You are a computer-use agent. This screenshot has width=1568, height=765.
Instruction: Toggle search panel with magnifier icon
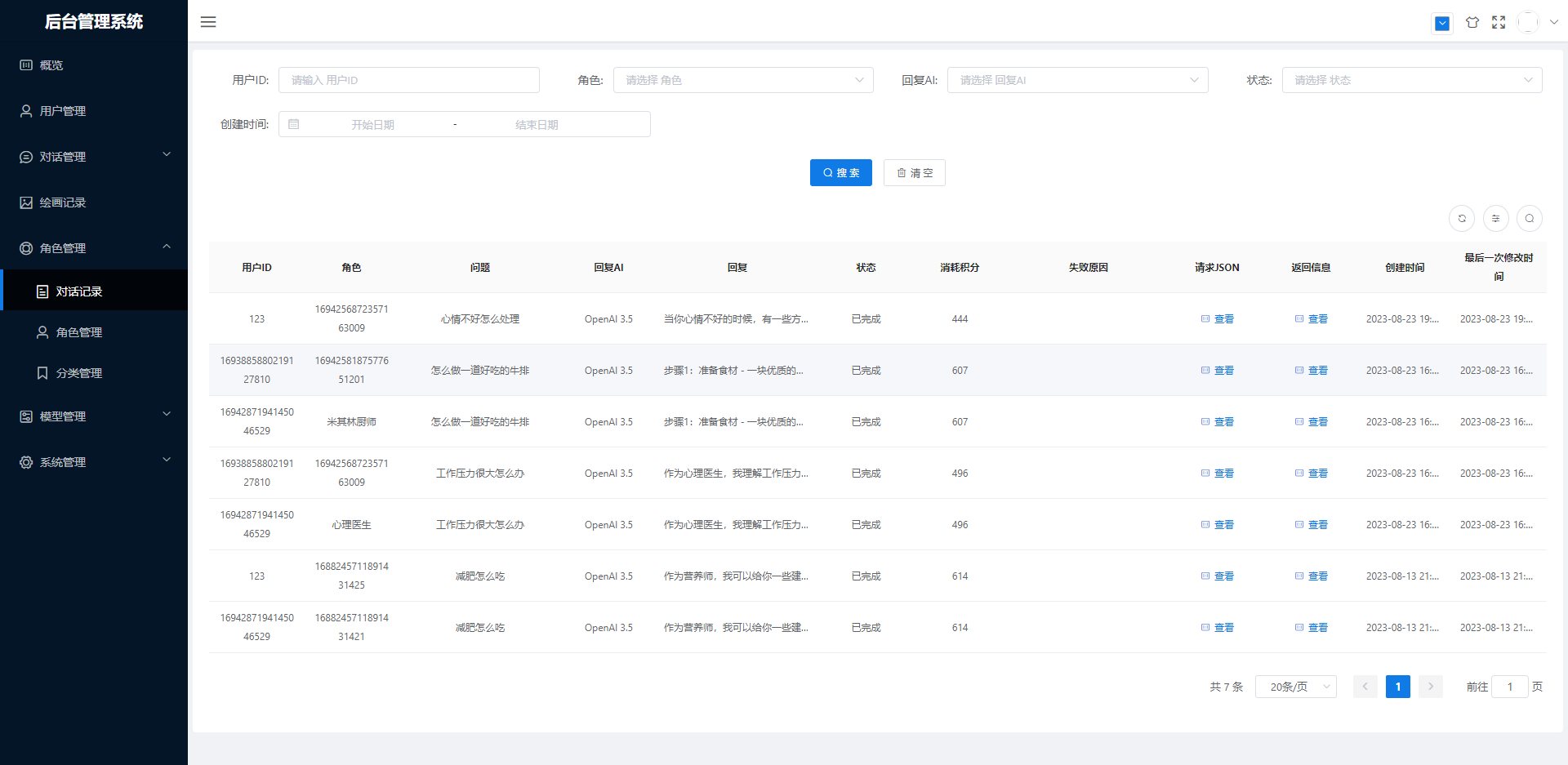click(x=1529, y=219)
